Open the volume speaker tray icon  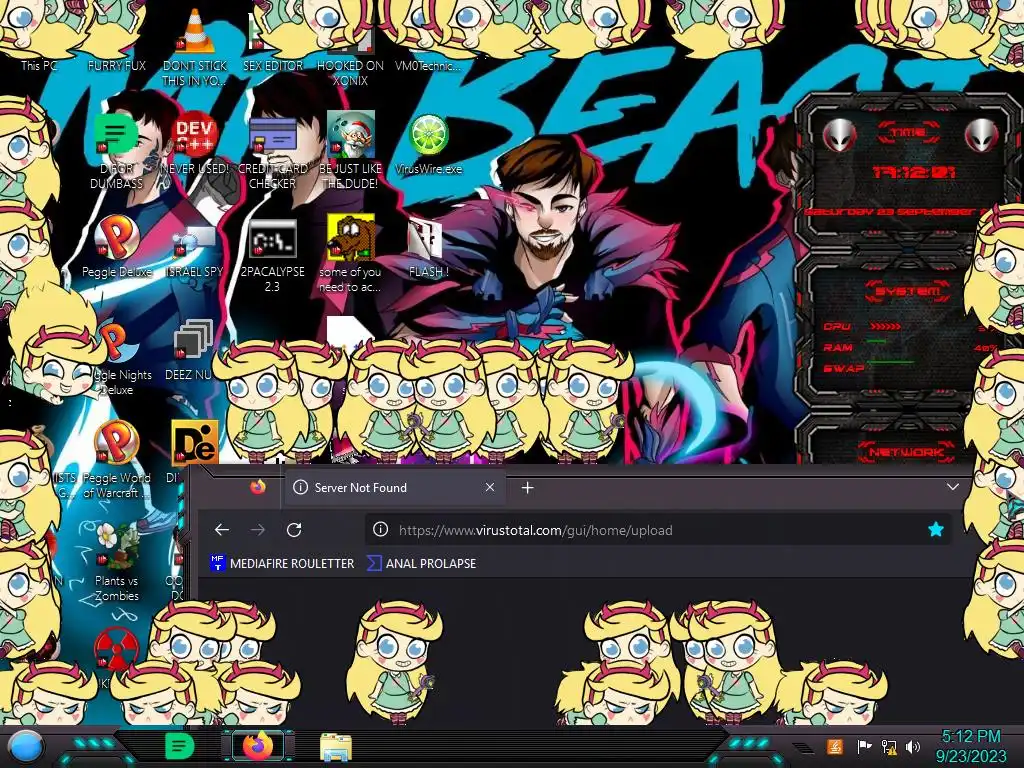tap(913, 746)
